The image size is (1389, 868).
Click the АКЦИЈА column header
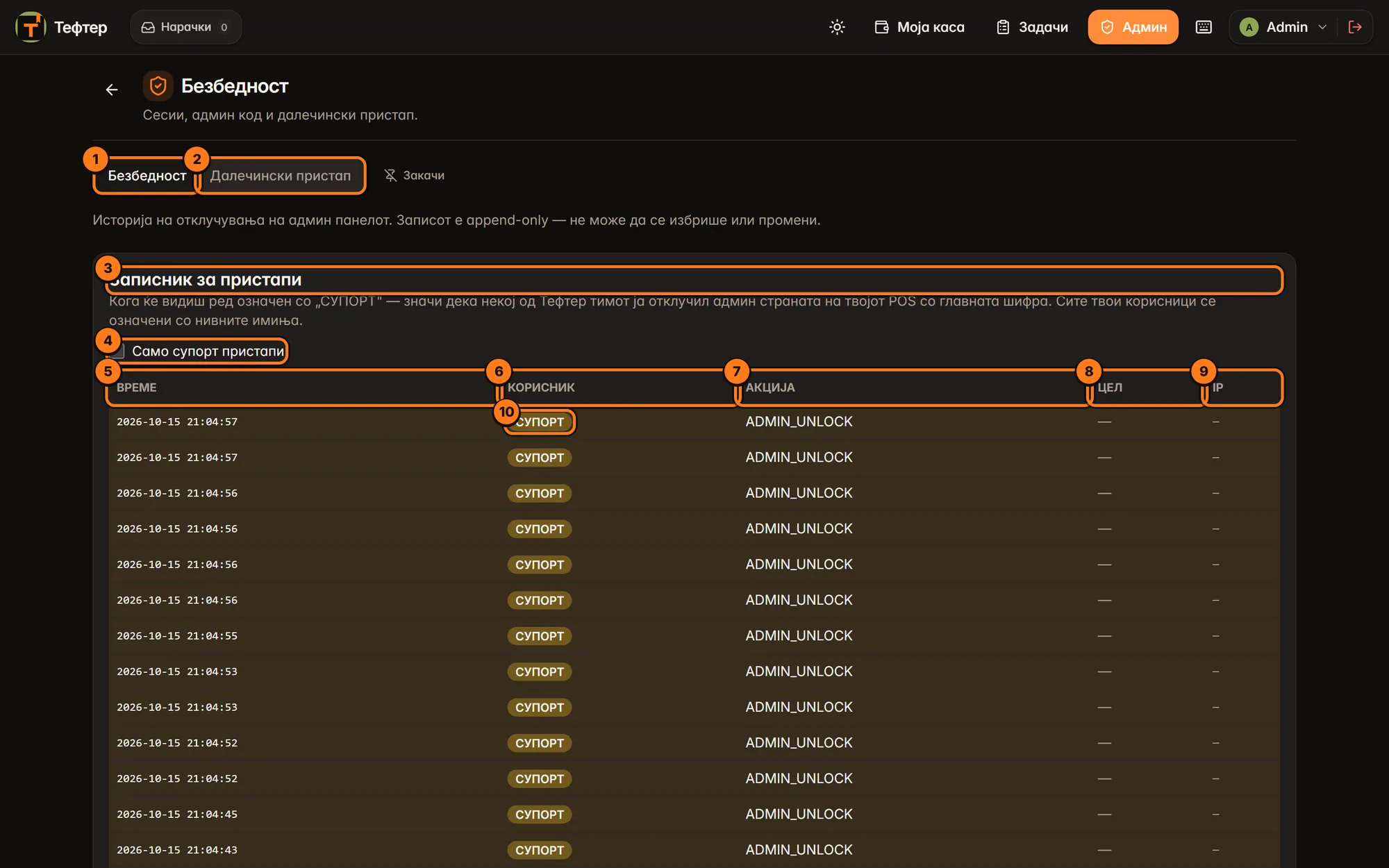(x=913, y=387)
